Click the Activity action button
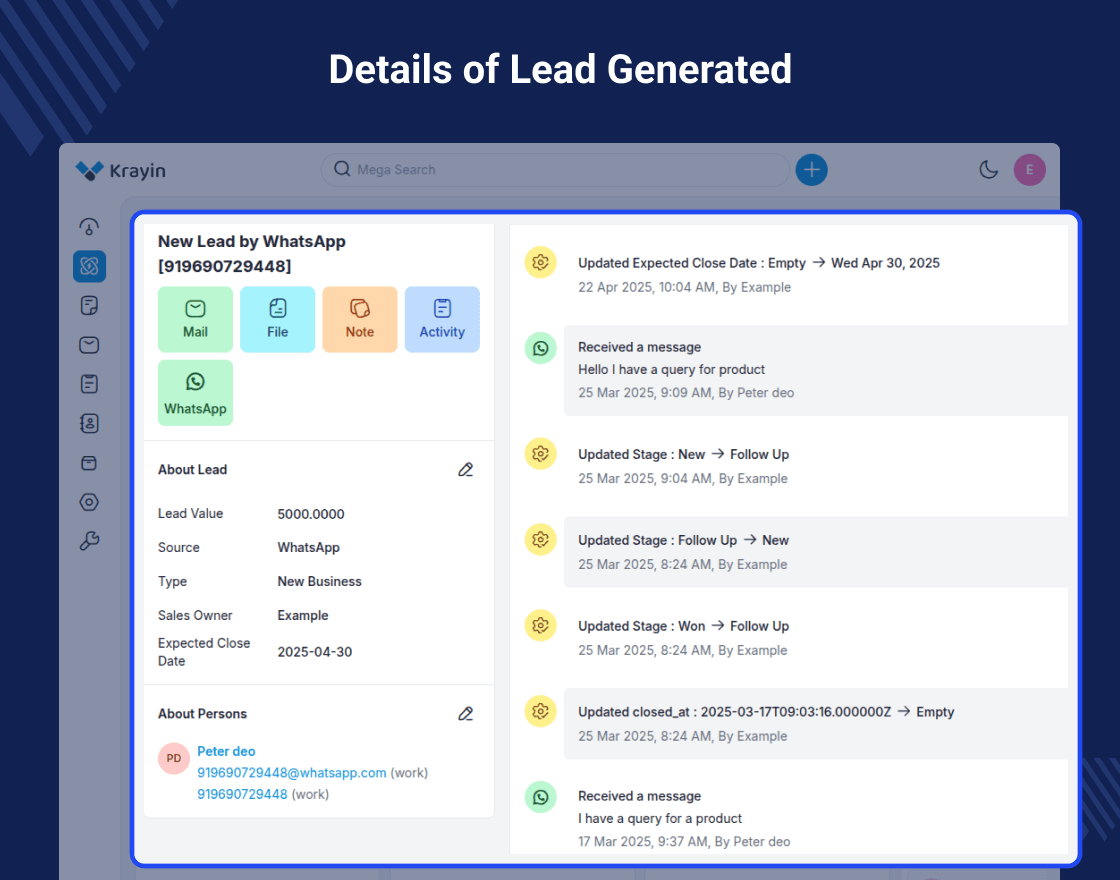Screen dimensions: 1120x880 click(x=442, y=319)
